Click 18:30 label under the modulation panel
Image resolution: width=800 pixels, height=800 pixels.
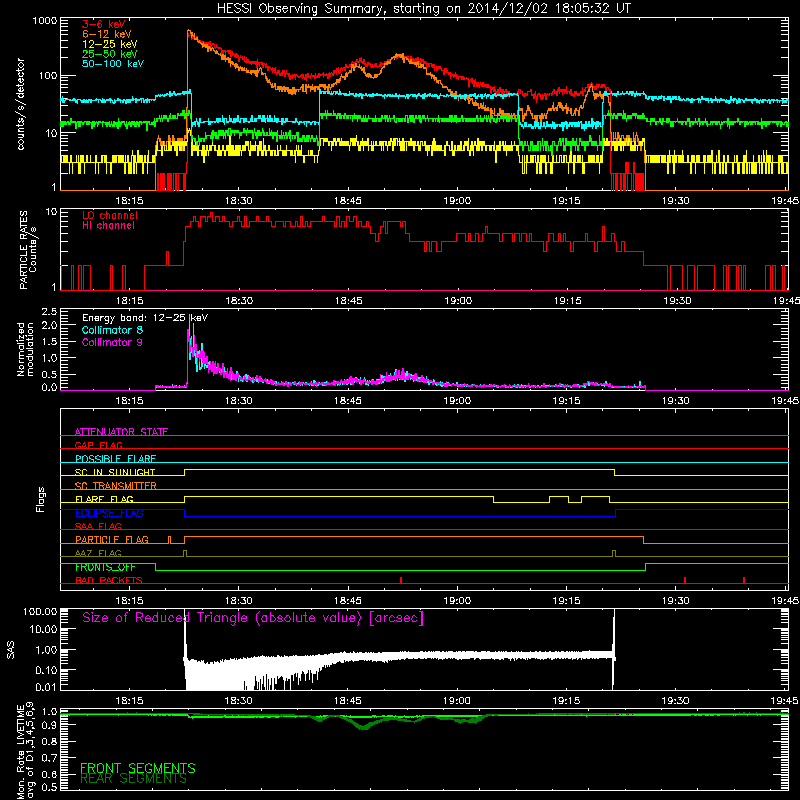coord(238,401)
